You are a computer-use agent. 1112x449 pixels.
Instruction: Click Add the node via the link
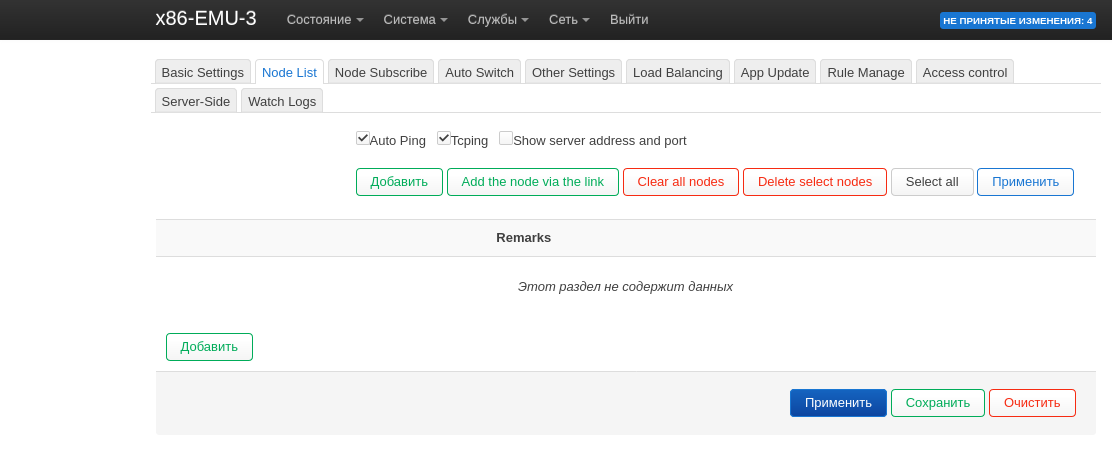click(533, 182)
